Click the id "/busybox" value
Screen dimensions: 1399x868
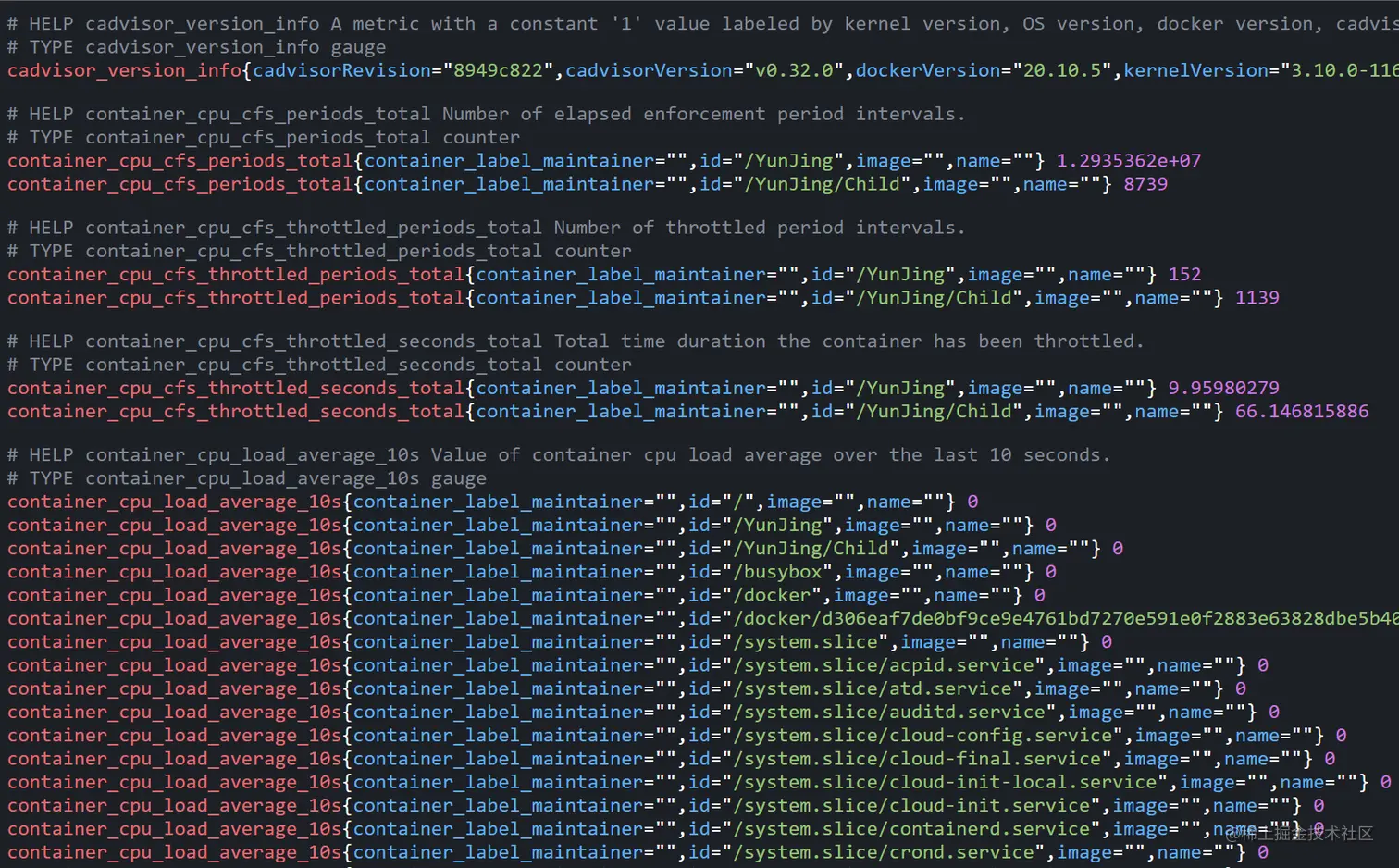coord(777,572)
